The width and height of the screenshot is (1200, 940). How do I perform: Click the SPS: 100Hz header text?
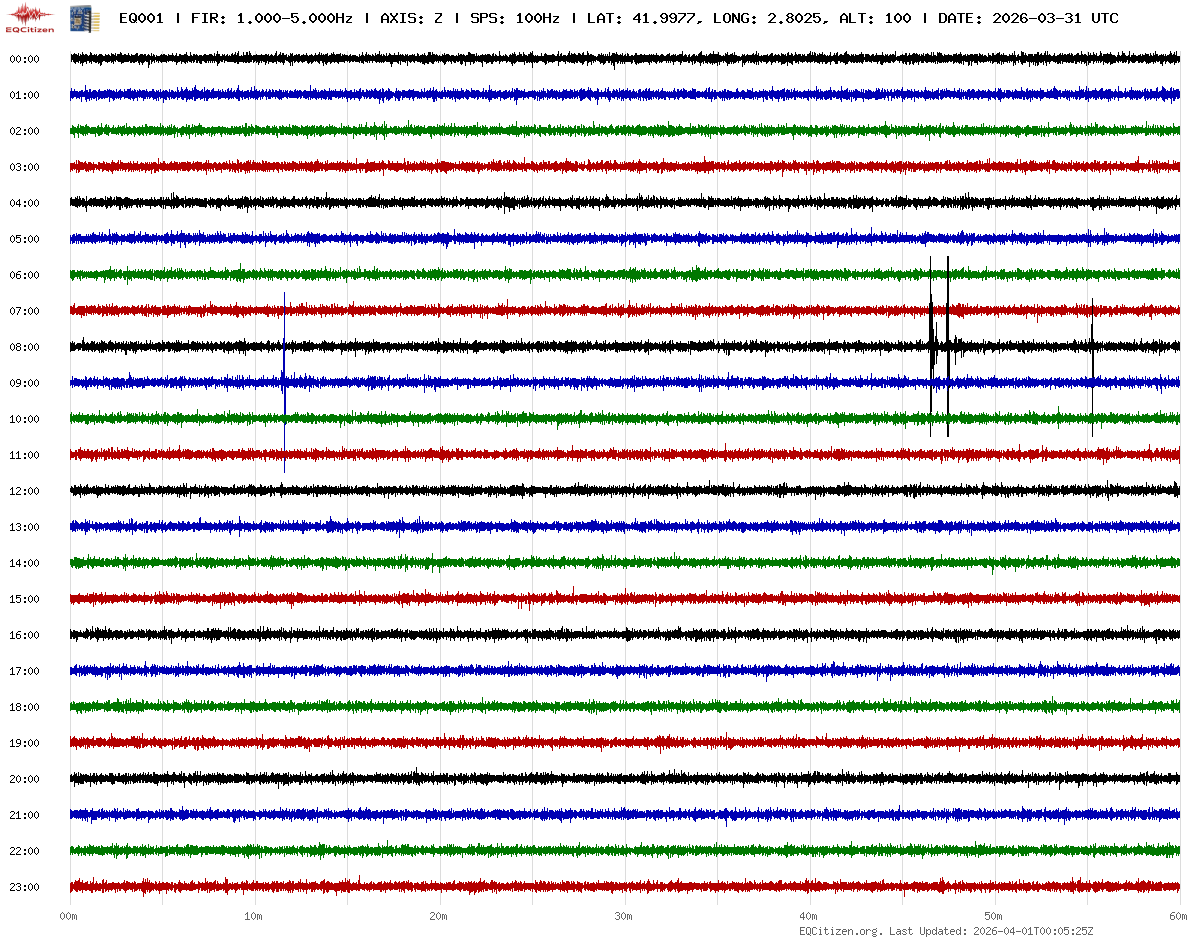(x=514, y=19)
